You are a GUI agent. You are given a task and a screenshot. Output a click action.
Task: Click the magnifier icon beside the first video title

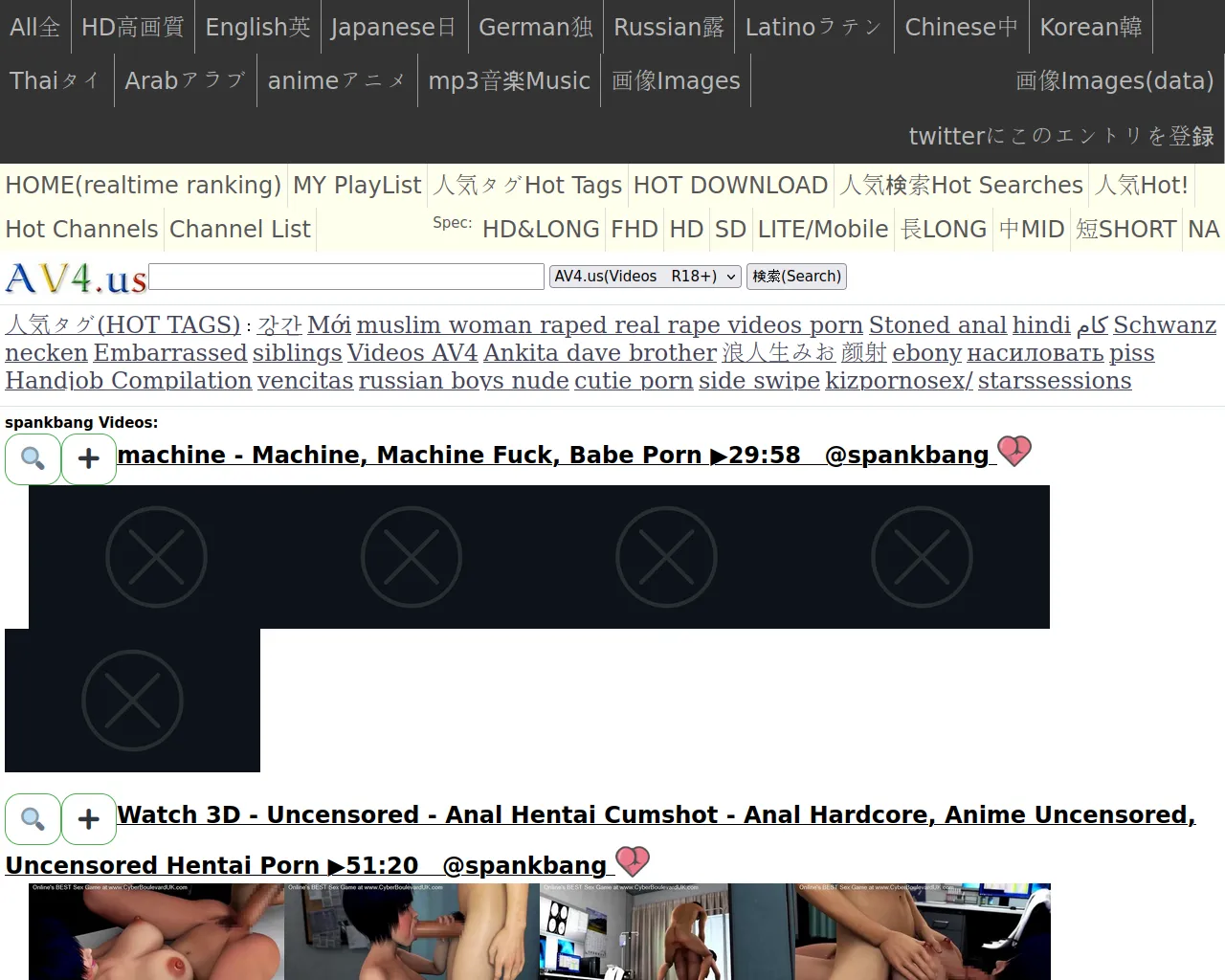33,459
